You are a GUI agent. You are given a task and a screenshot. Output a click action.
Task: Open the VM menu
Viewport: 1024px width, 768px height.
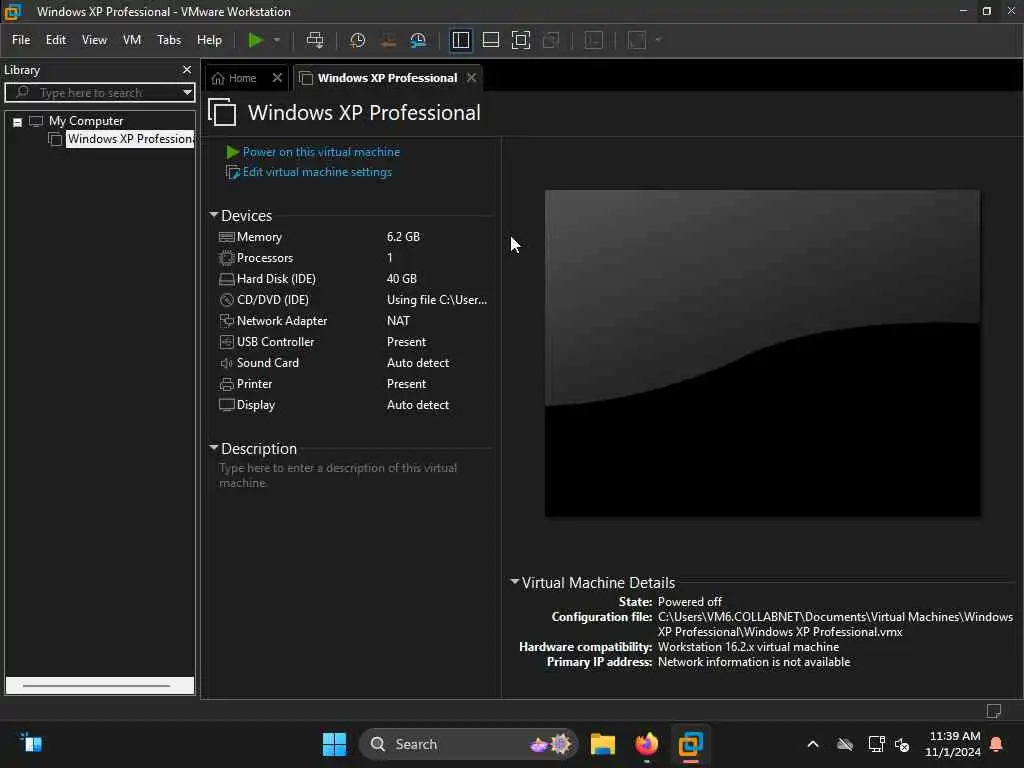pos(132,40)
